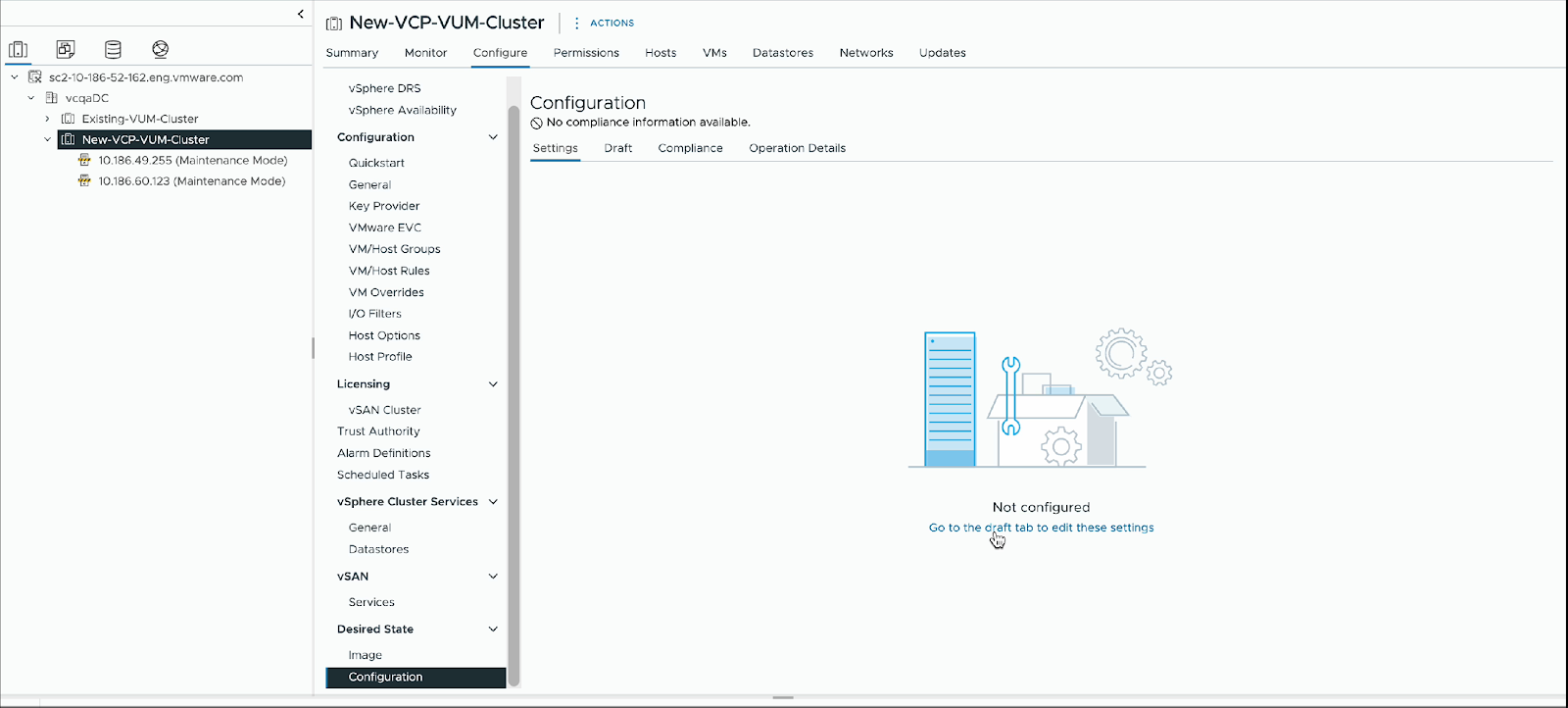Click the cluster icon beside the New-VCP-VUM-Cluster title
Viewport: 1568px width, 708px height.
(334, 24)
